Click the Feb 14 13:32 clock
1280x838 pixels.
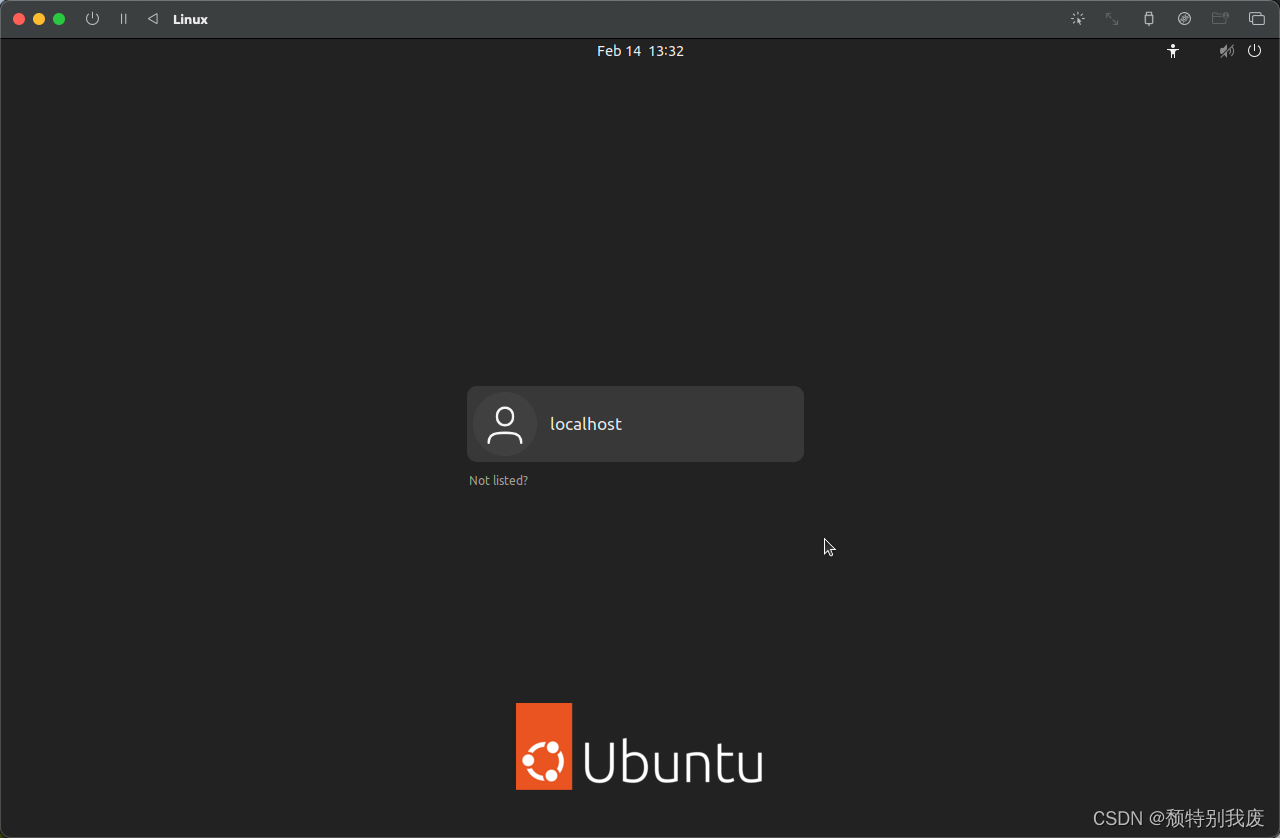640,51
